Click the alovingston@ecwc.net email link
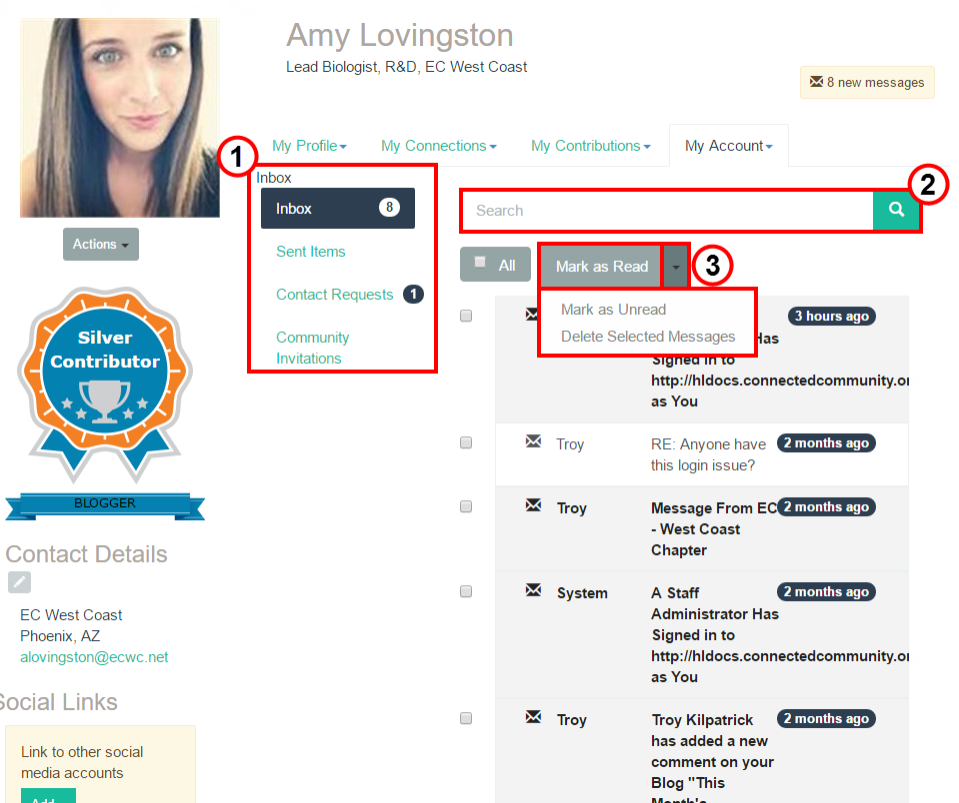Image resolution: width=959 pixels, height=803 pixels. pos(94,657)
